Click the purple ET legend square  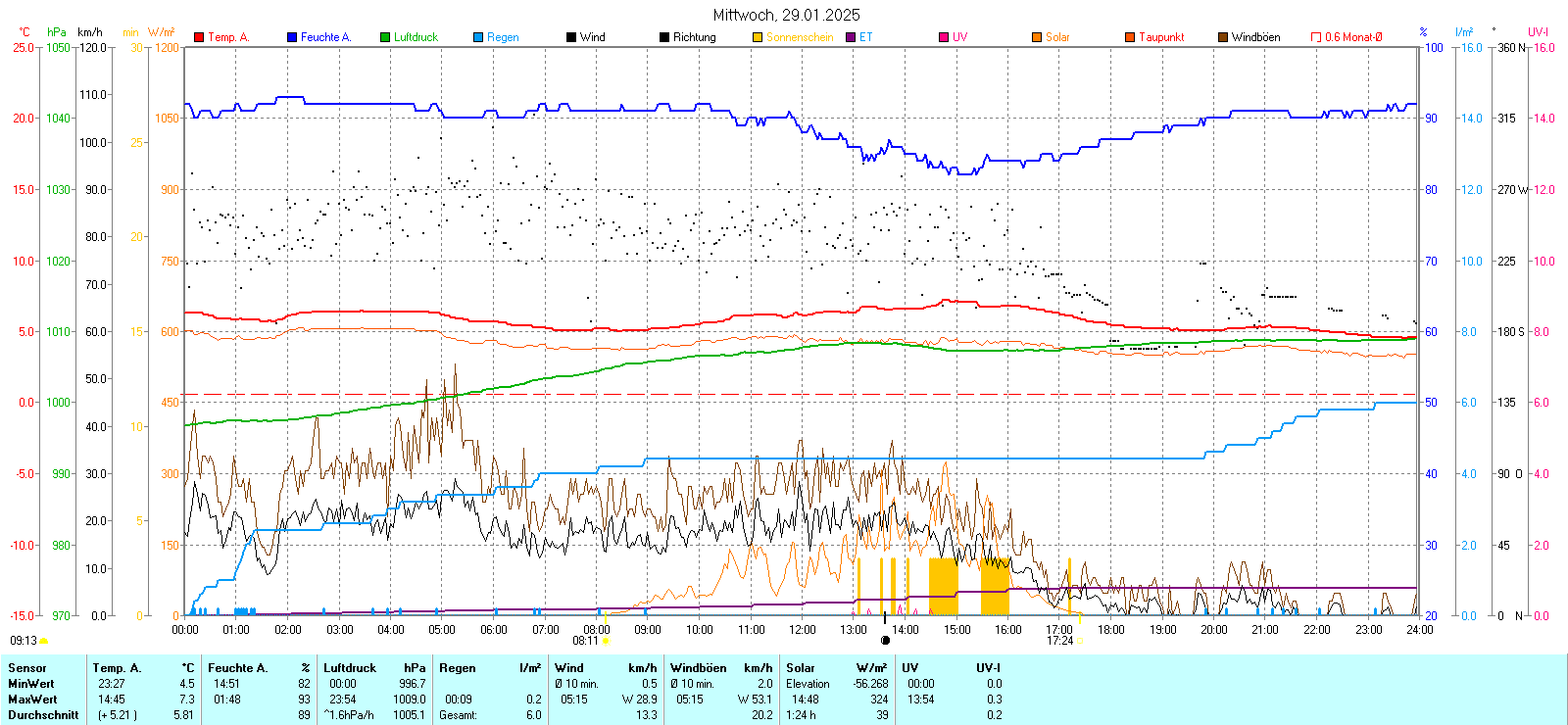pyautogui.click(x=851, y=37)
